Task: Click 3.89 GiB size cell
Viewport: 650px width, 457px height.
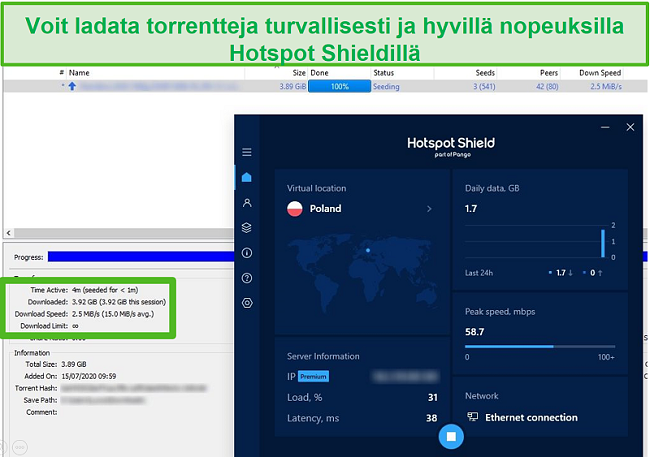Action: (292, 86)
